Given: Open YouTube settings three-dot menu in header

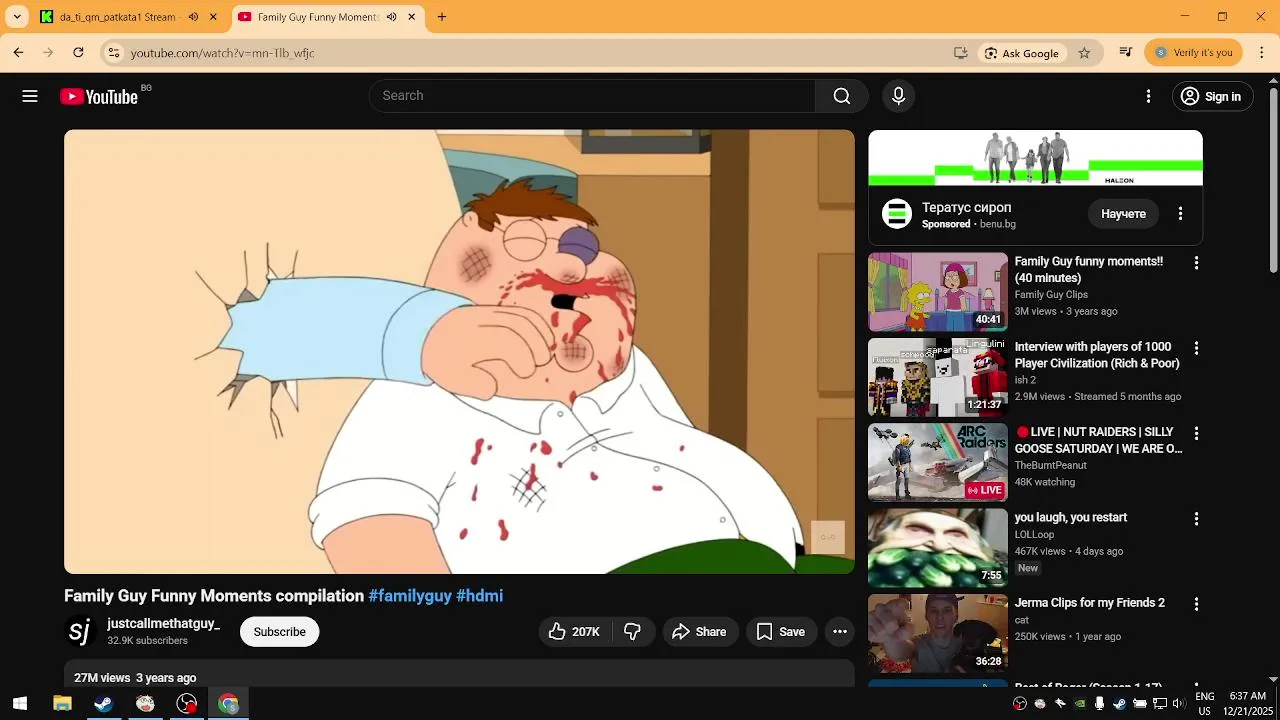Looking at the screenshot, I should pos(1148,96).
